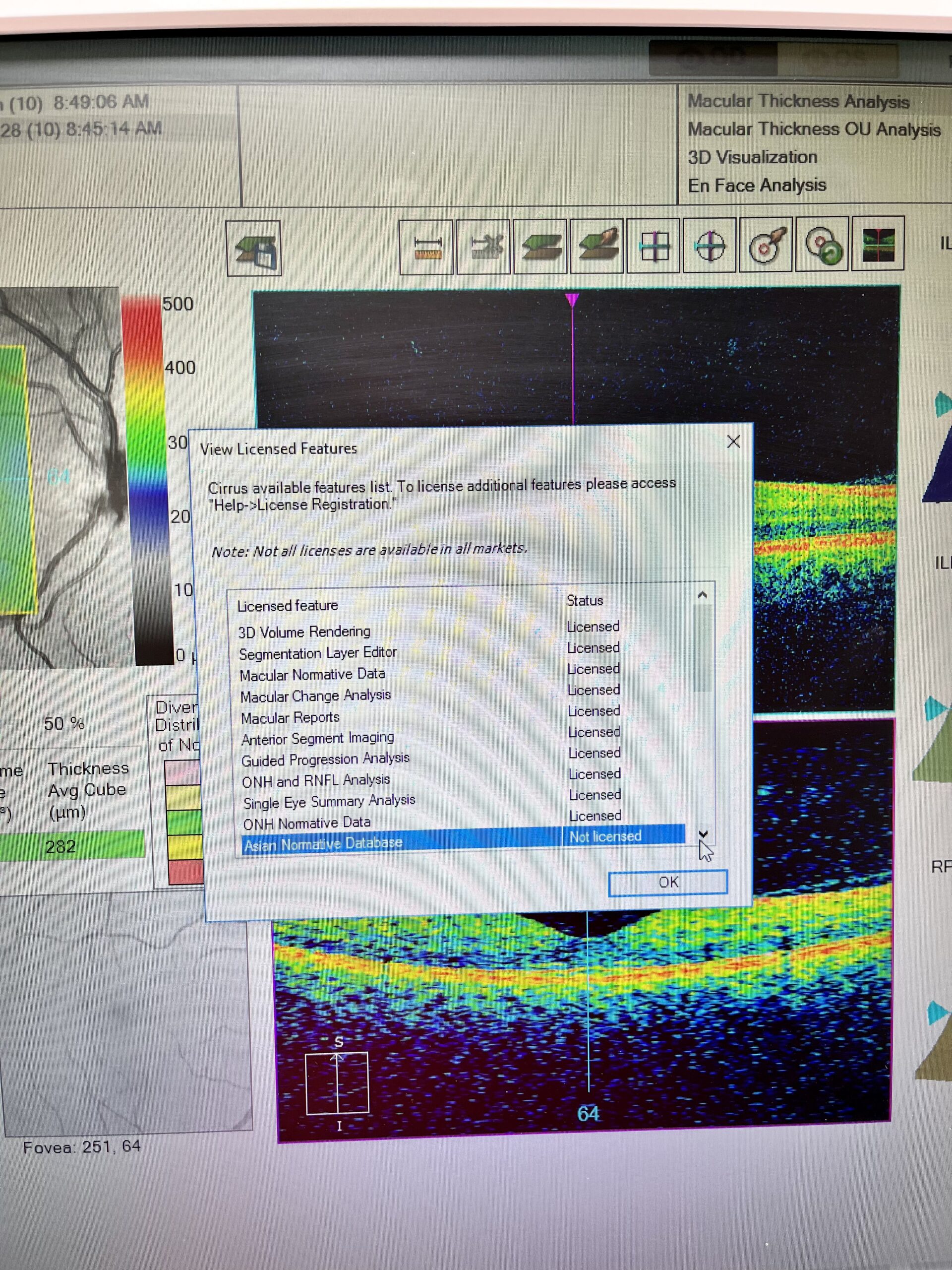Screen dimensions: 952x1270
Task: Click the Licensed feature column header
Action: click(288, 606)
